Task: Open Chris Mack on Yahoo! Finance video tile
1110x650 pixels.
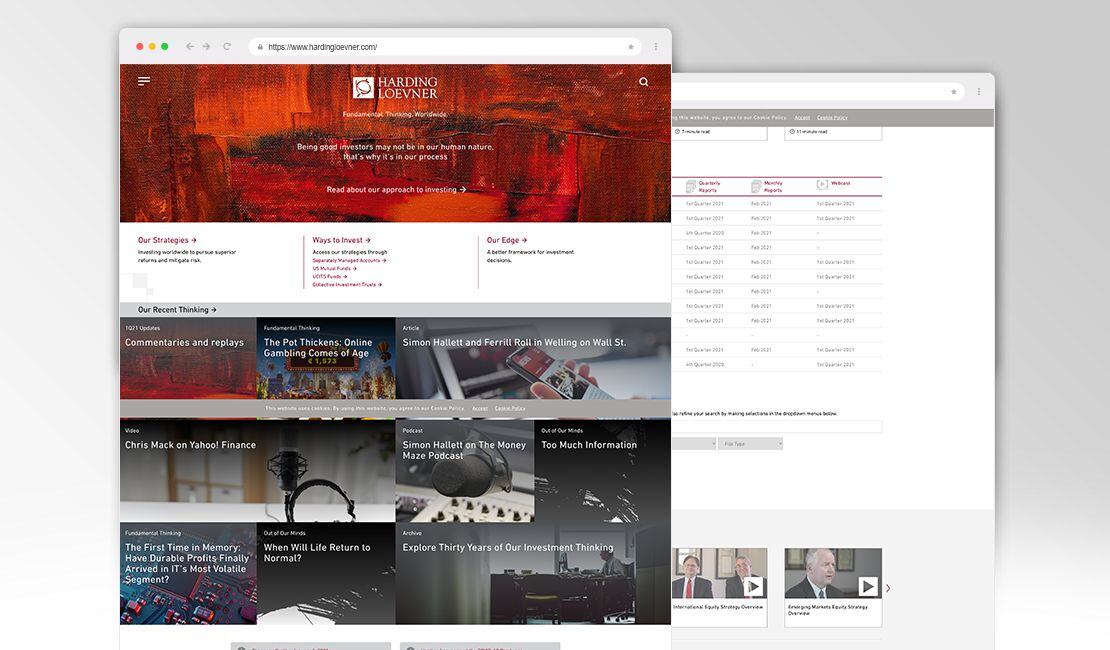Action: point(258,471)
